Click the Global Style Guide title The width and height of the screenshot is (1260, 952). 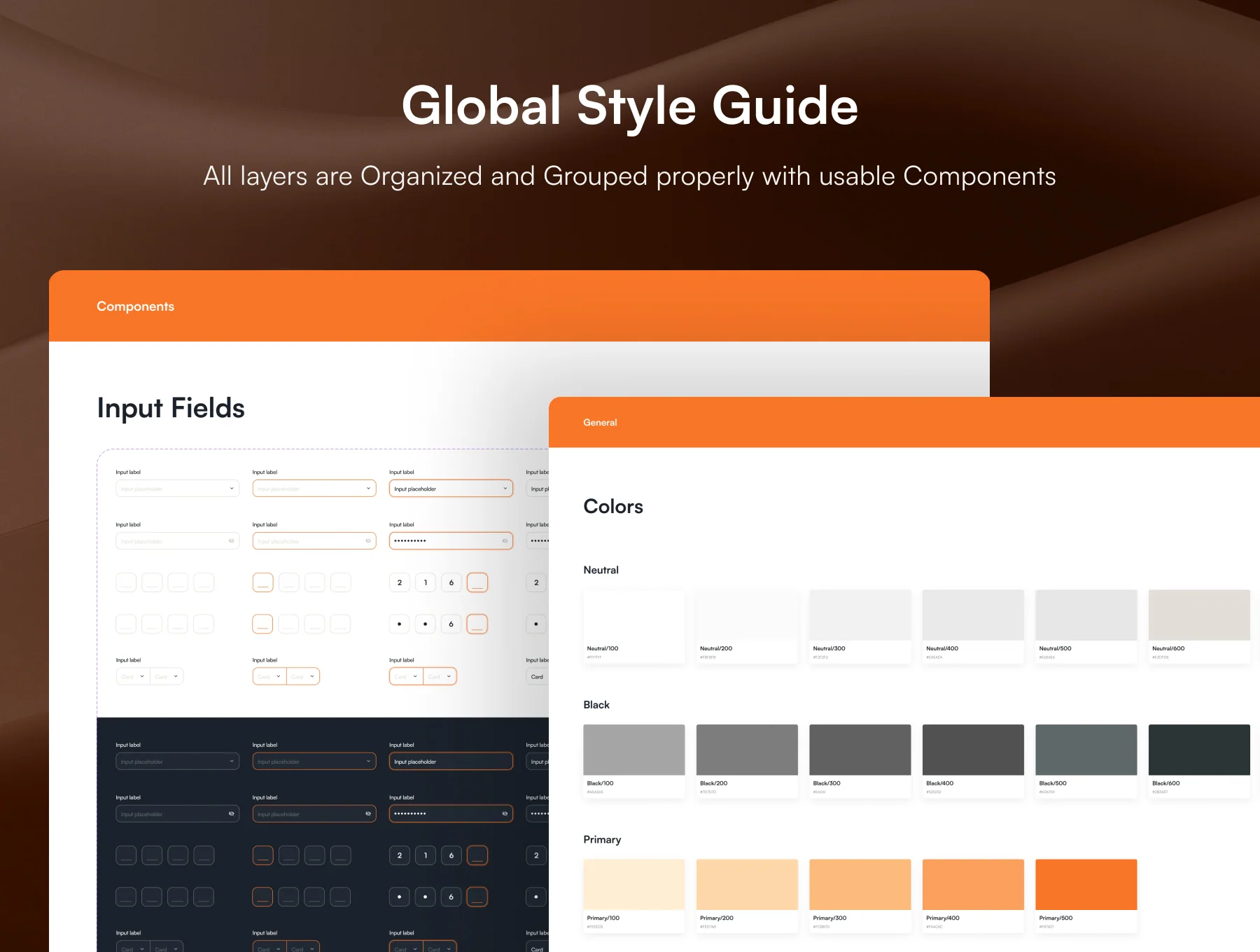(630, 106)
